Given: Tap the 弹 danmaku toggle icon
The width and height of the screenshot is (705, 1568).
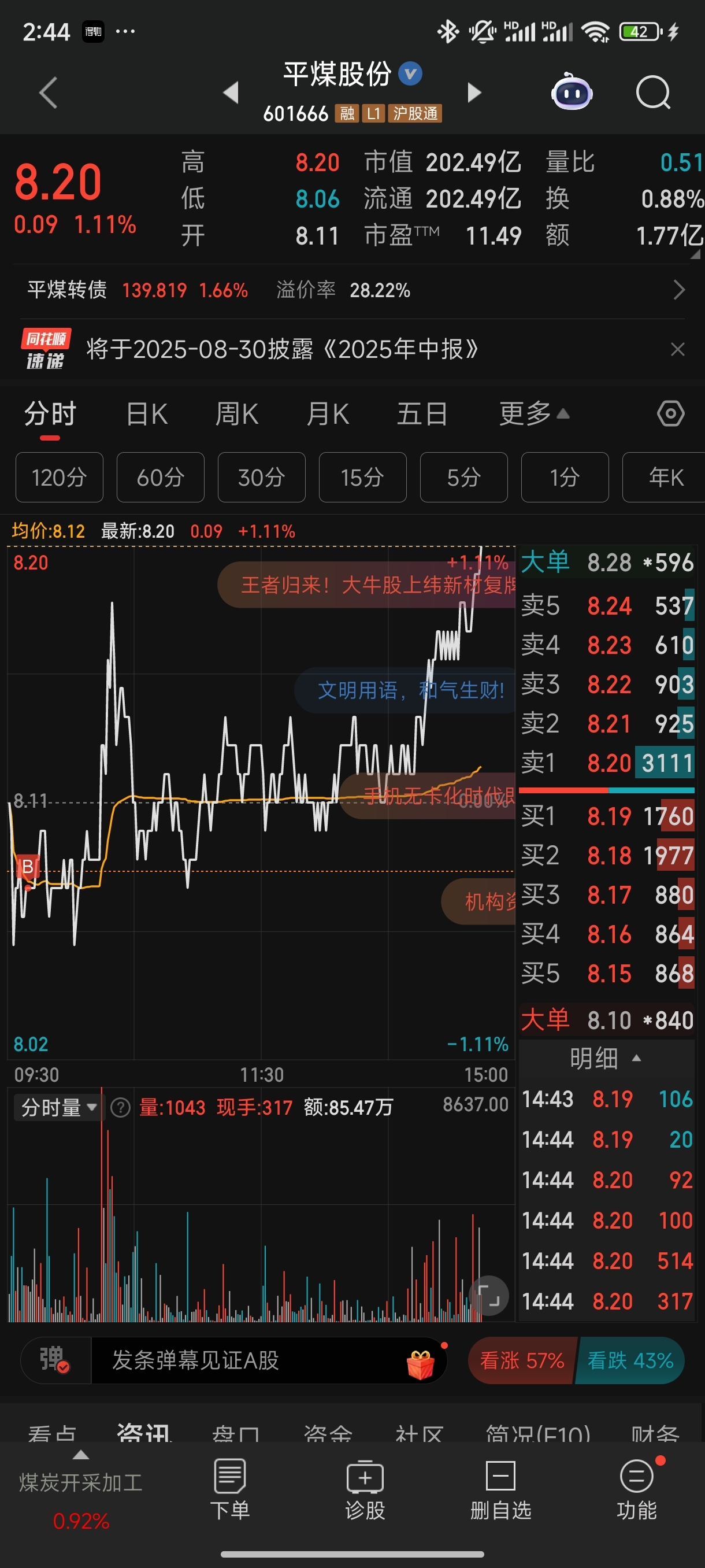Looking at the screenshot, I should coord(55,1360).
